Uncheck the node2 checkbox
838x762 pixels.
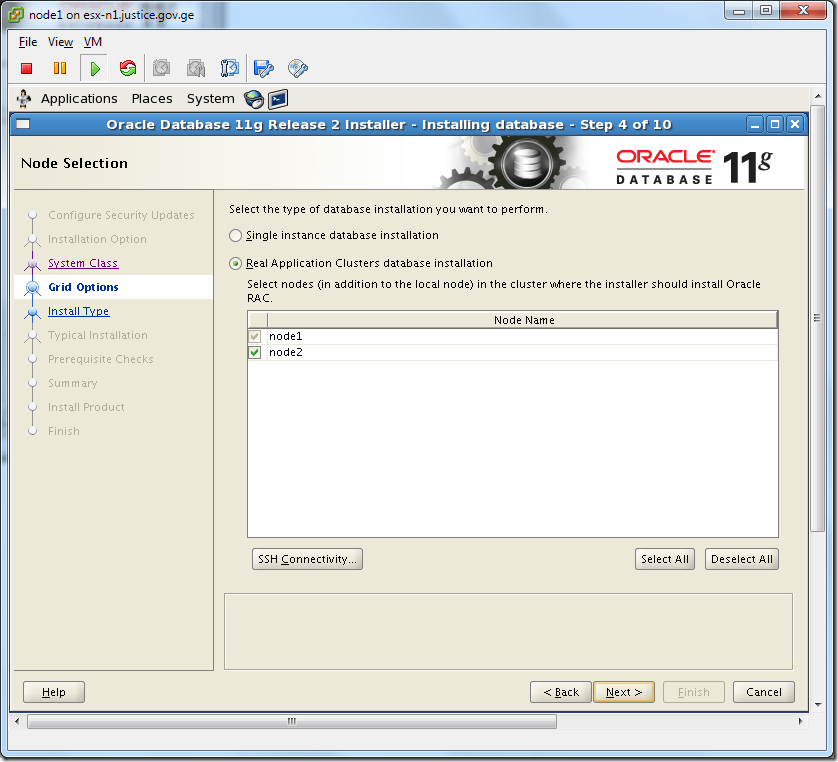pyautogui.click(x=255, y=352)
